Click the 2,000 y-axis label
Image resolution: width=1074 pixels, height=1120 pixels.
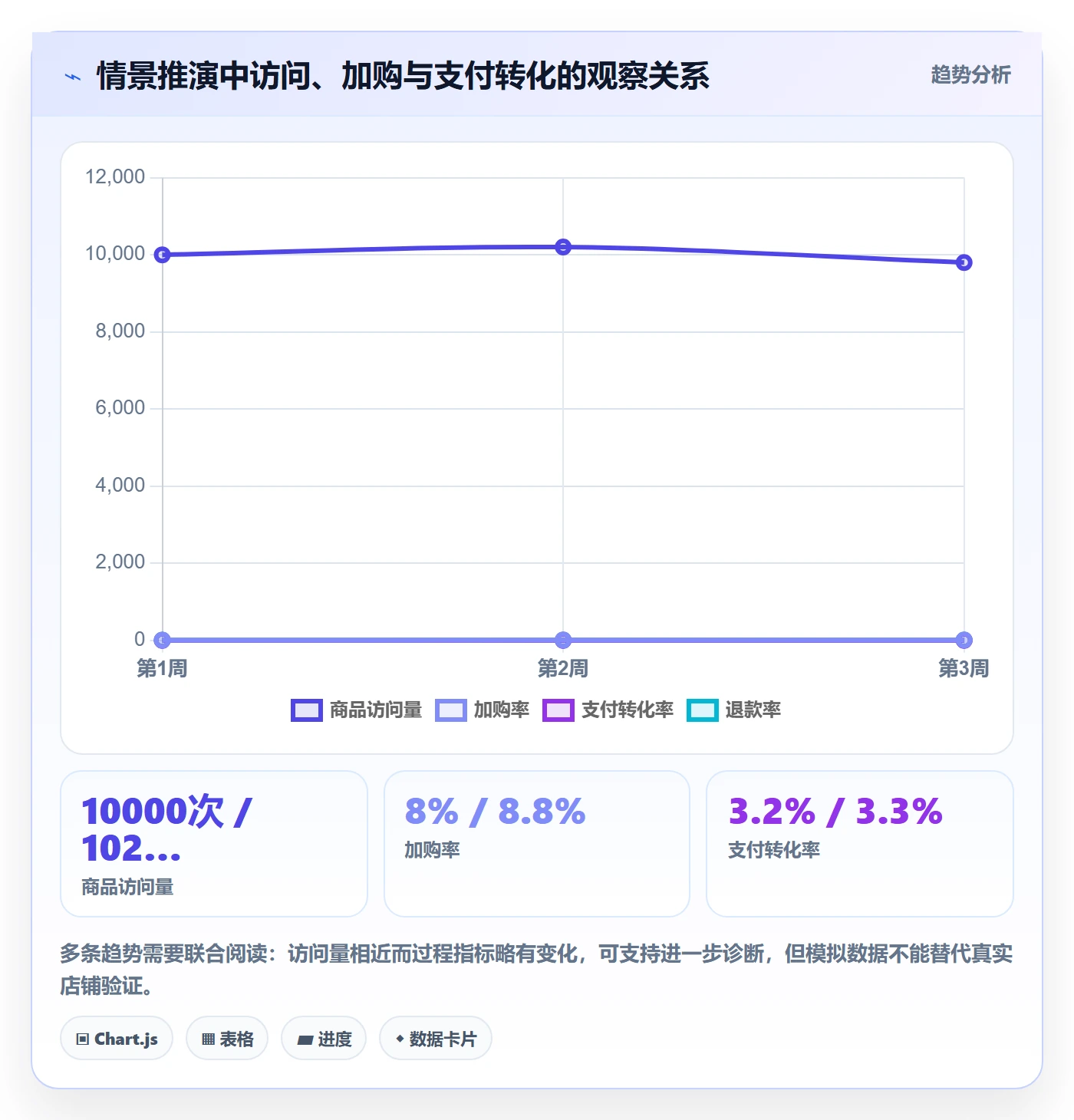pyautogui.click(x=120, y=562)
